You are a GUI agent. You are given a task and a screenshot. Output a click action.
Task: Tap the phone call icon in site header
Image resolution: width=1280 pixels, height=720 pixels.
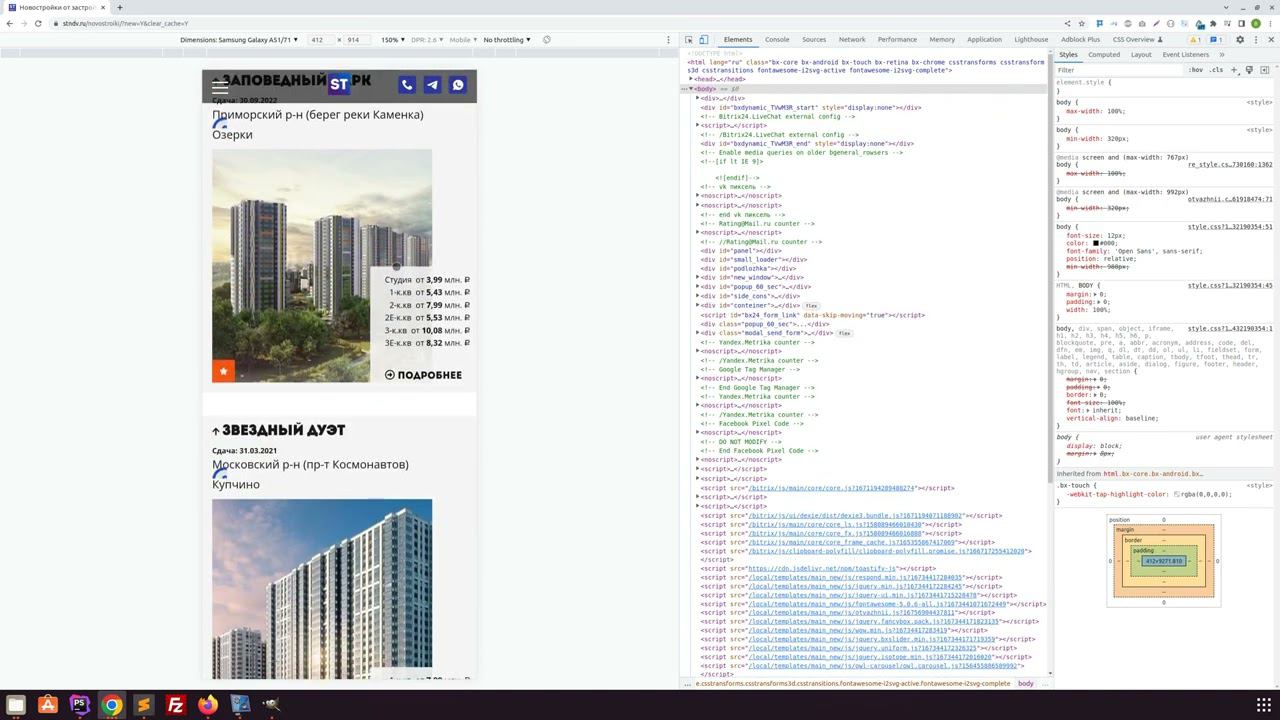point(407,85)
